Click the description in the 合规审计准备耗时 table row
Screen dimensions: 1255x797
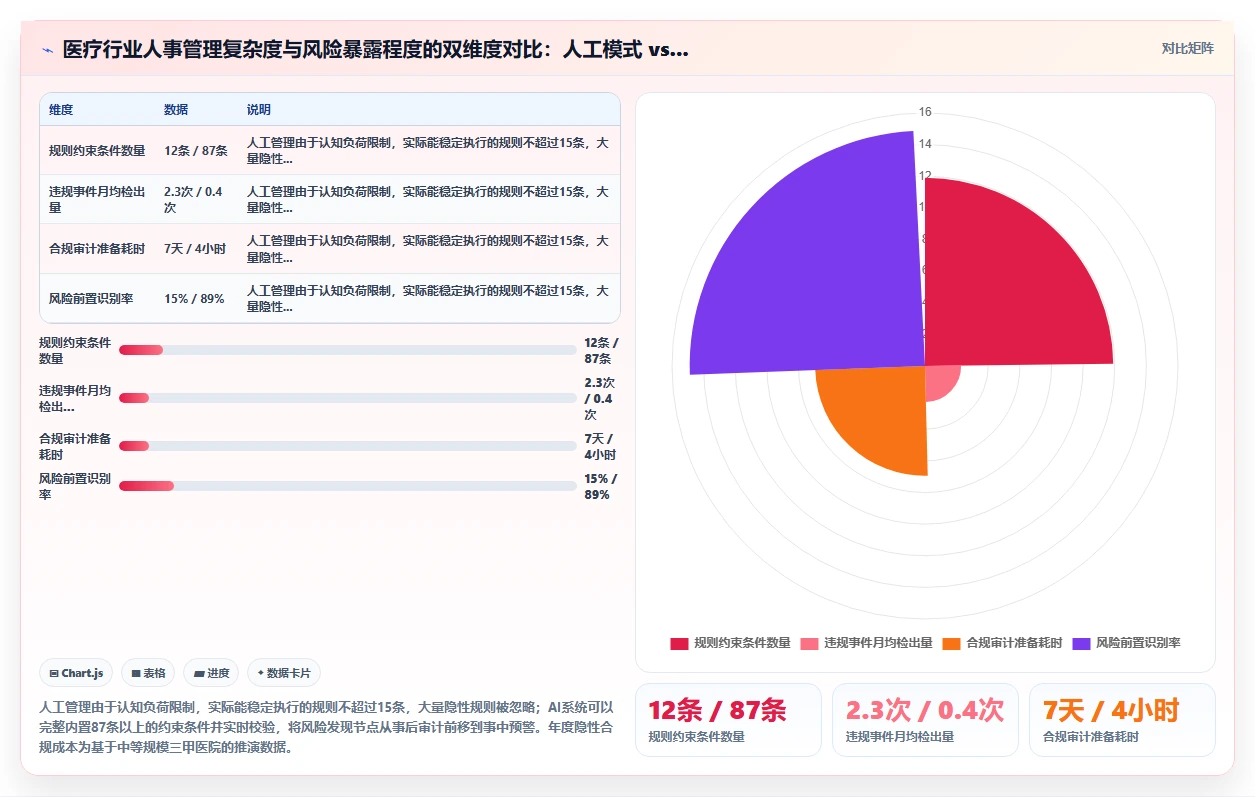pyautogui.click(x=428, y=249)
